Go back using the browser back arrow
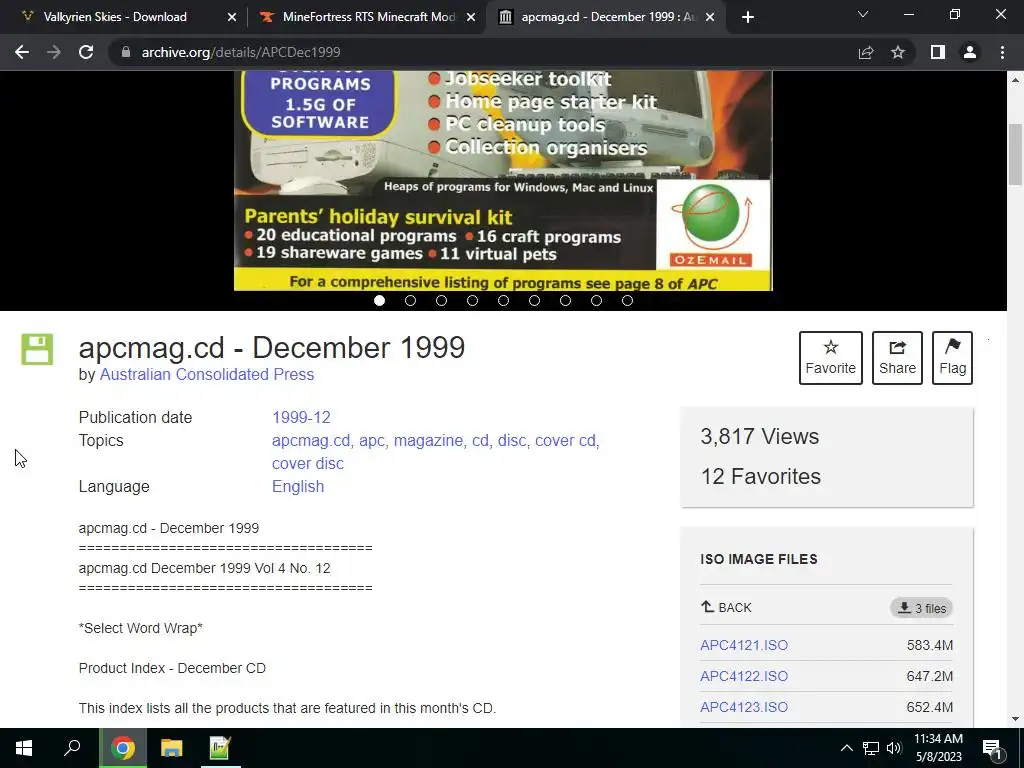 click(x=22, y=52)
